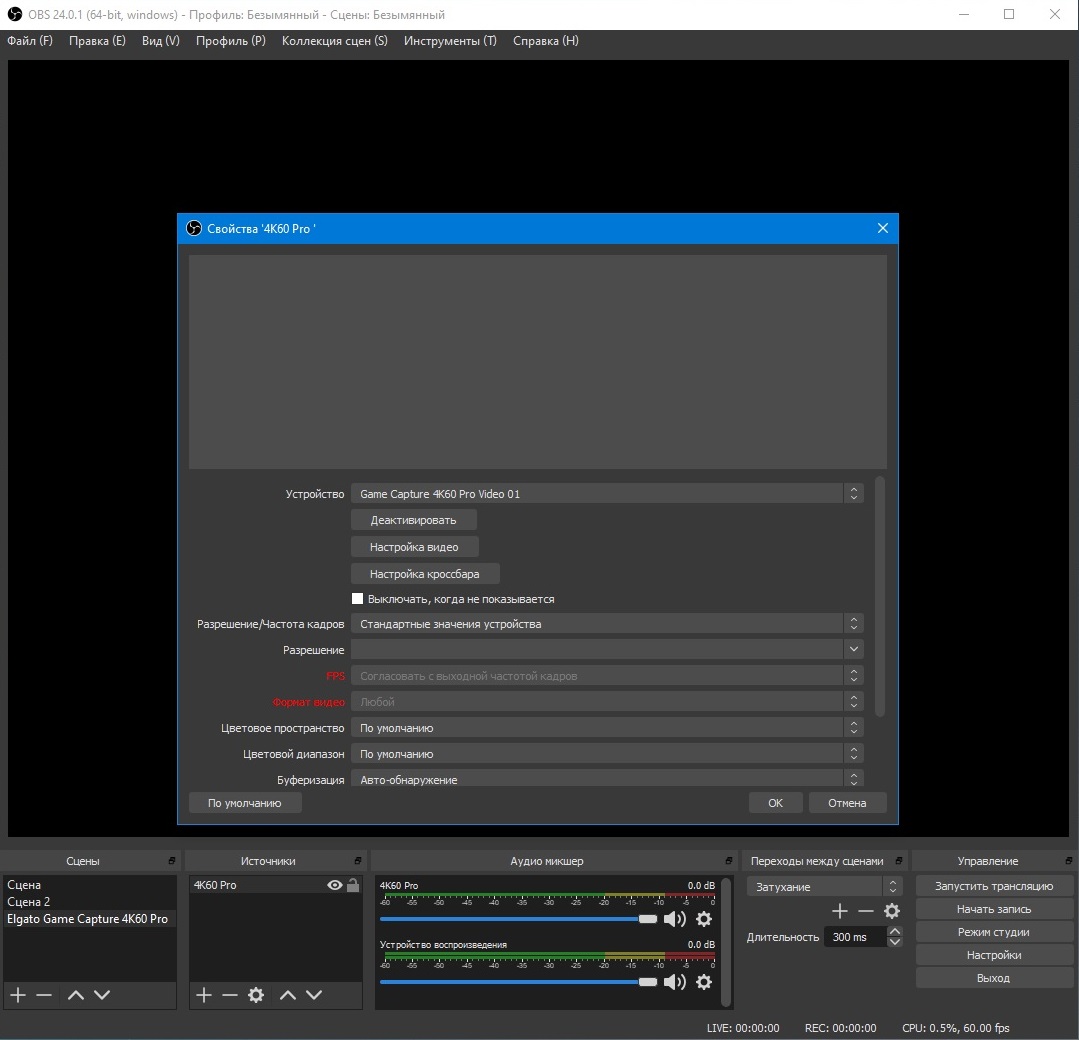Image resolution: width=1079 pixels, height=1040 pixels.
Task: Open transition properties gear icon
Action: 892,911
